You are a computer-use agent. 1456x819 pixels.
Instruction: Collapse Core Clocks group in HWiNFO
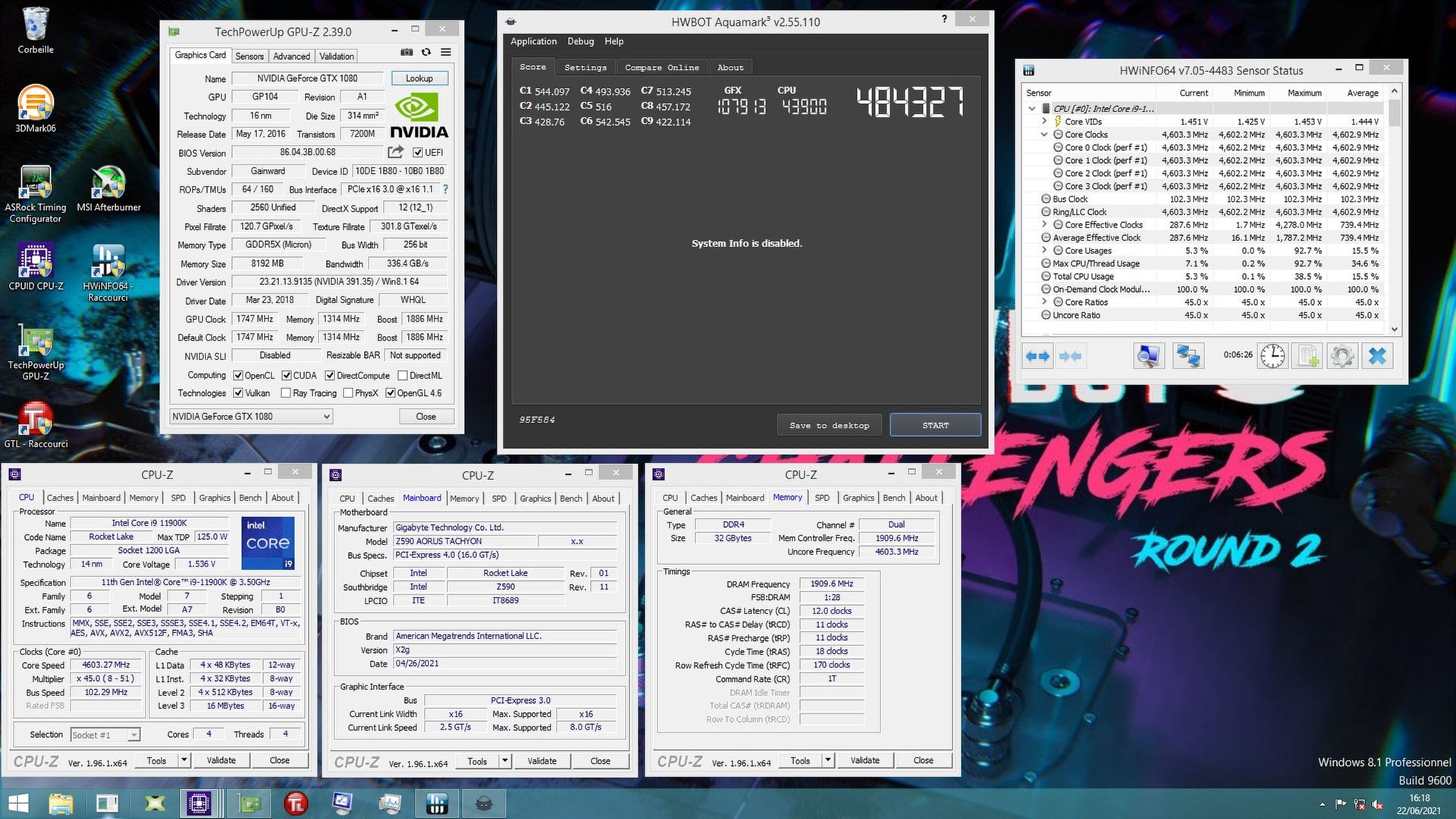[1044, 134]
